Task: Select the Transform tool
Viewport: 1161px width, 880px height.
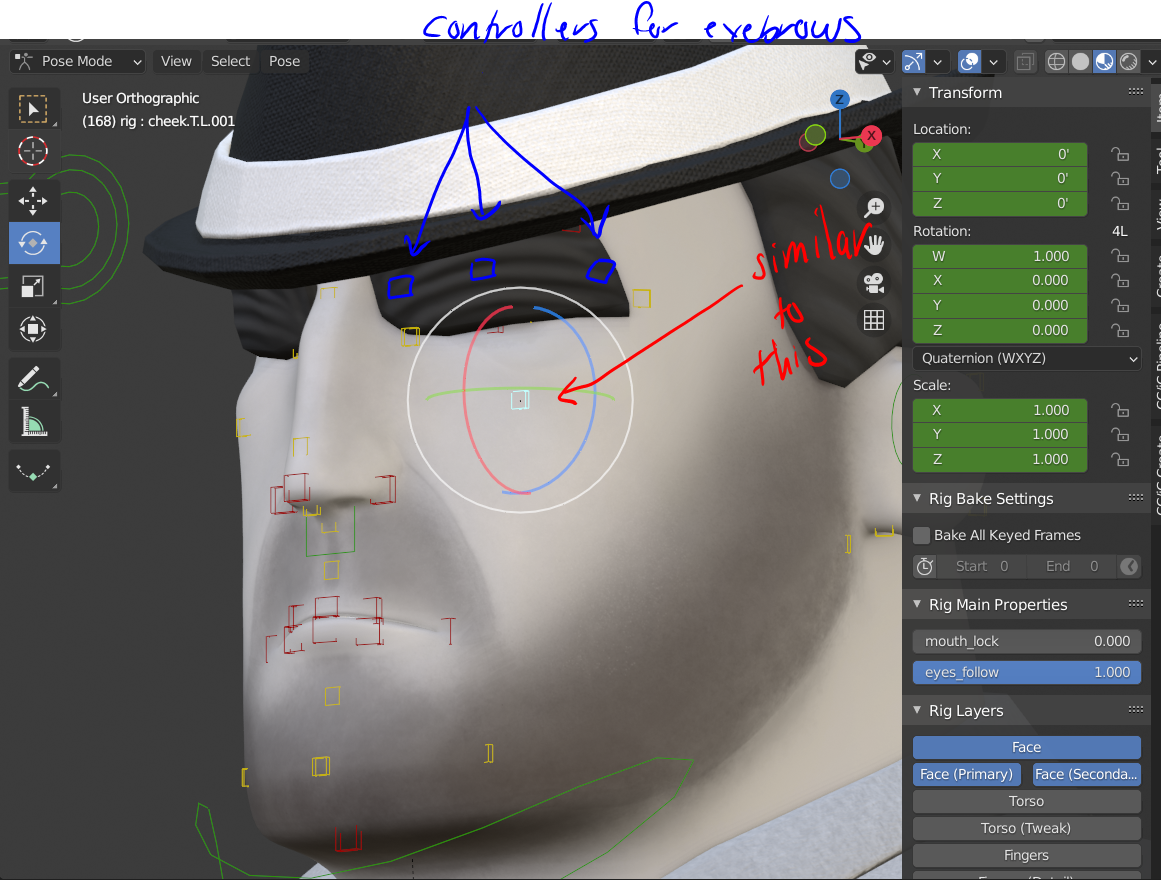Action: pos(33,329)
